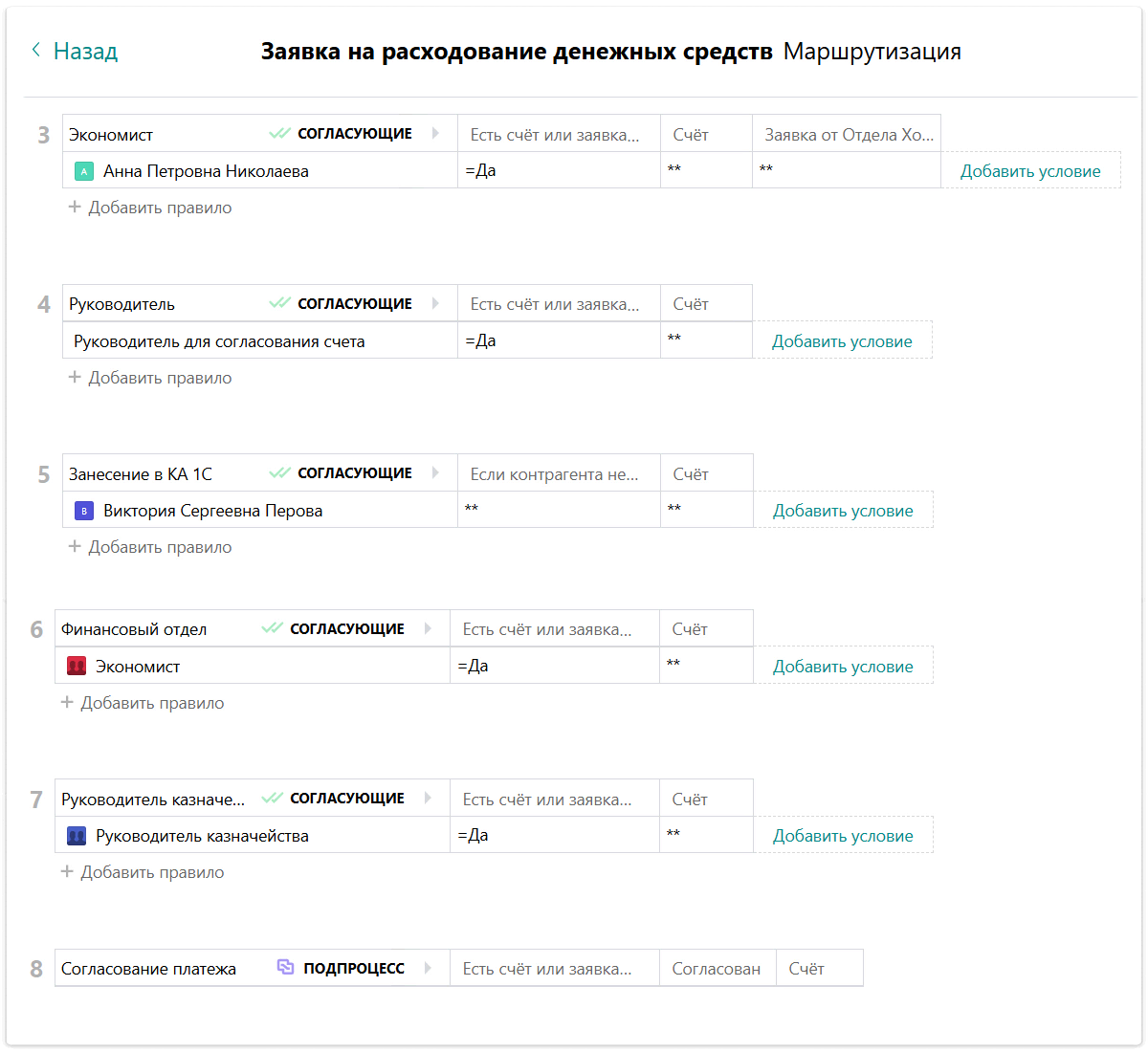Click the red group icon beside Экономист
Screen dimensions: 1148x1052
click(x=77, y=667)
